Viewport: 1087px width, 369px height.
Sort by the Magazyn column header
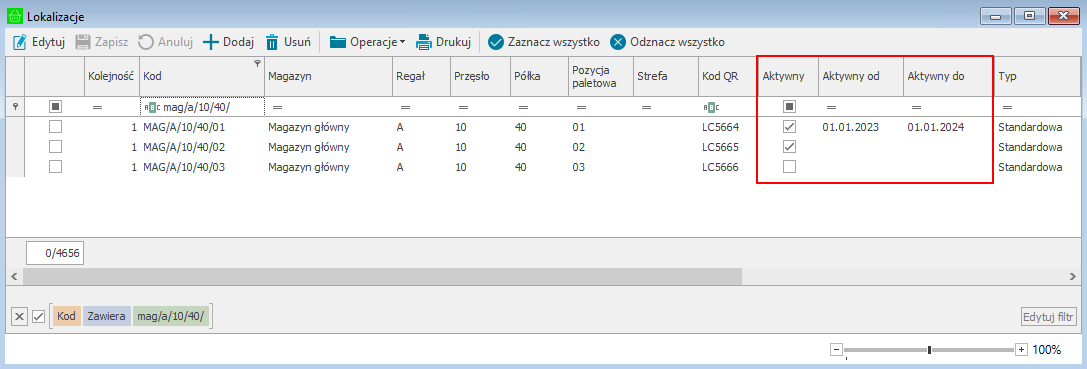[x=328, y=76]
